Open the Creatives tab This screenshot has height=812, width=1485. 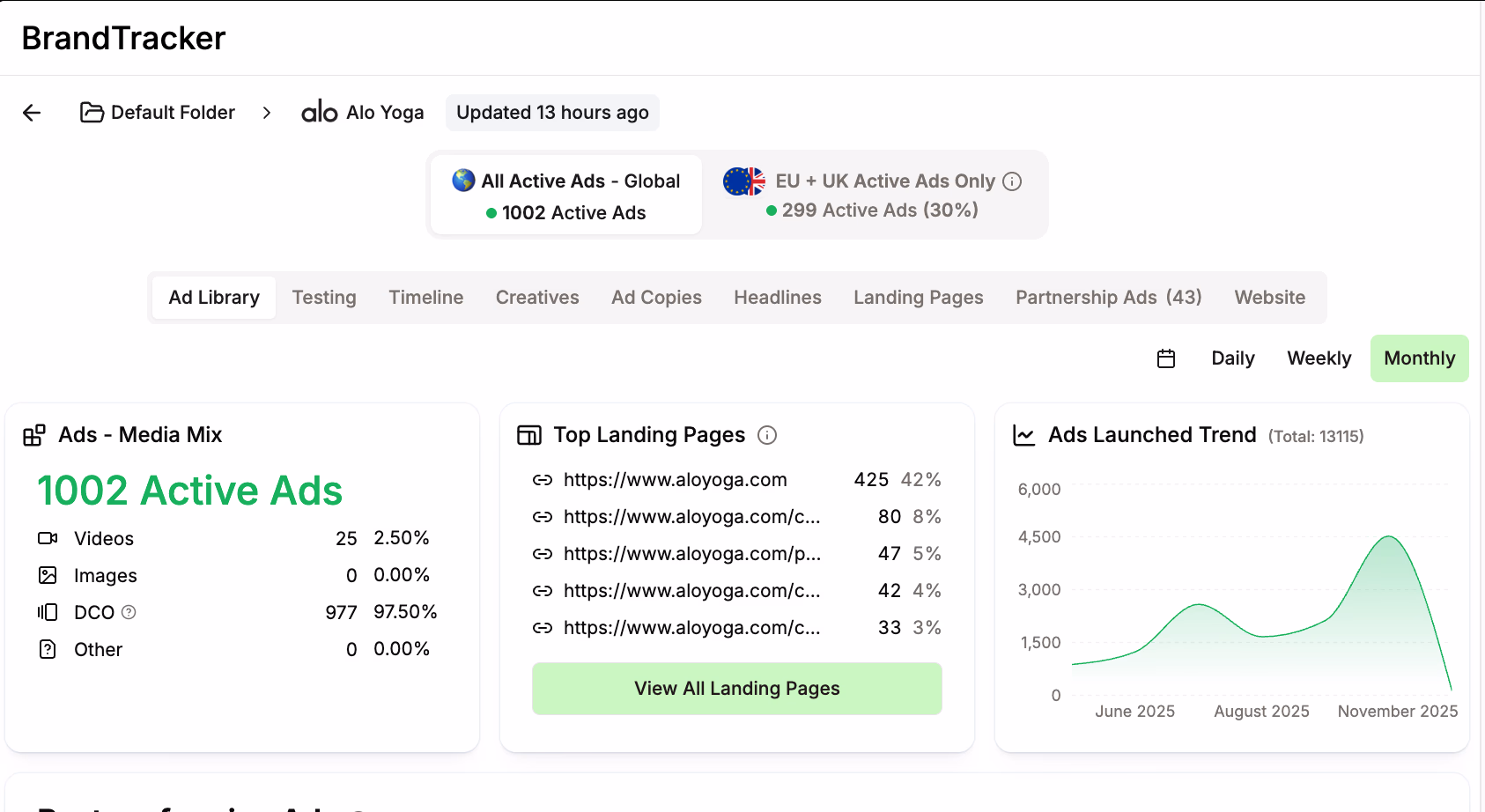click(537, 298)
